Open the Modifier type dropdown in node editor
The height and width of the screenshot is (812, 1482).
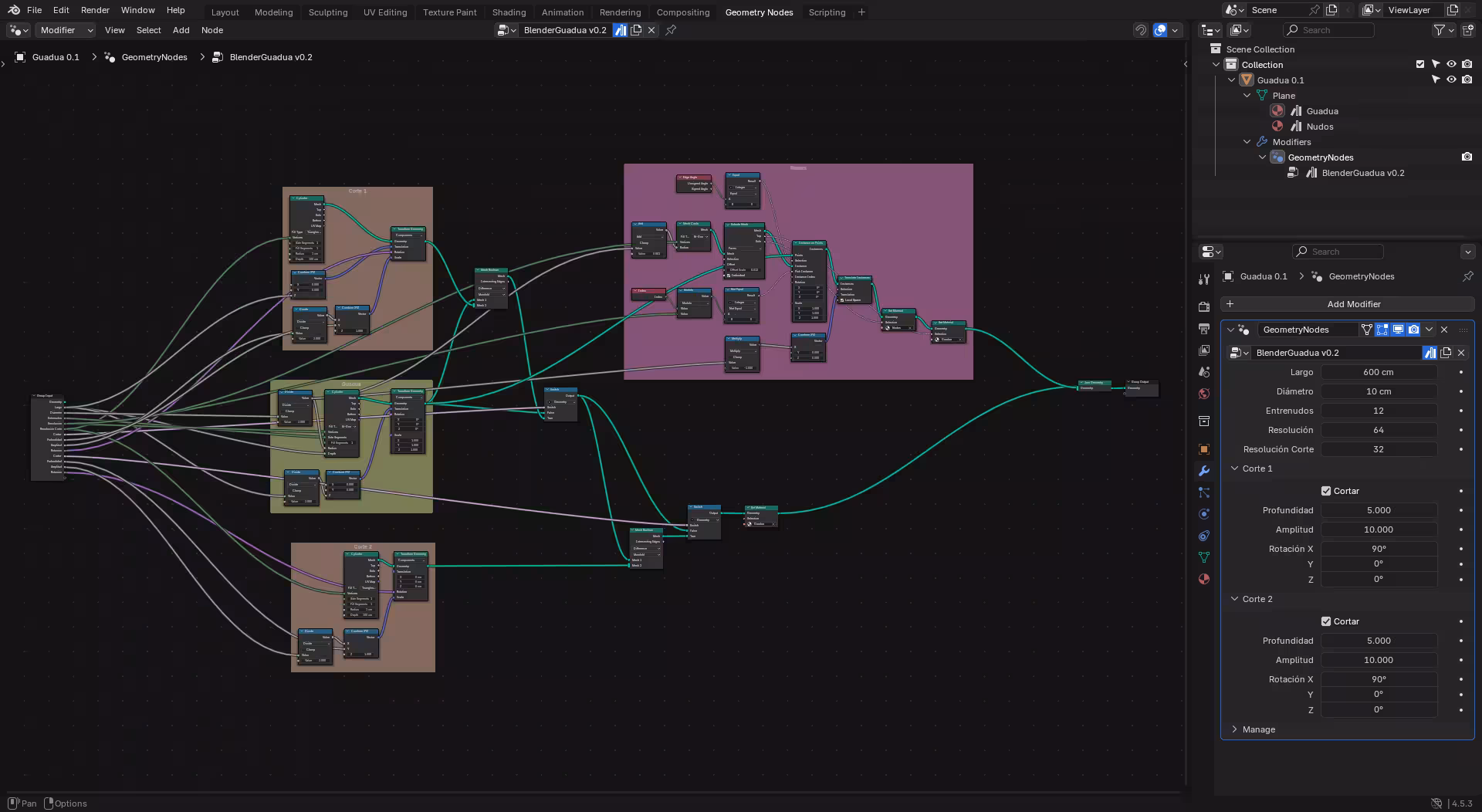[66, 30]
